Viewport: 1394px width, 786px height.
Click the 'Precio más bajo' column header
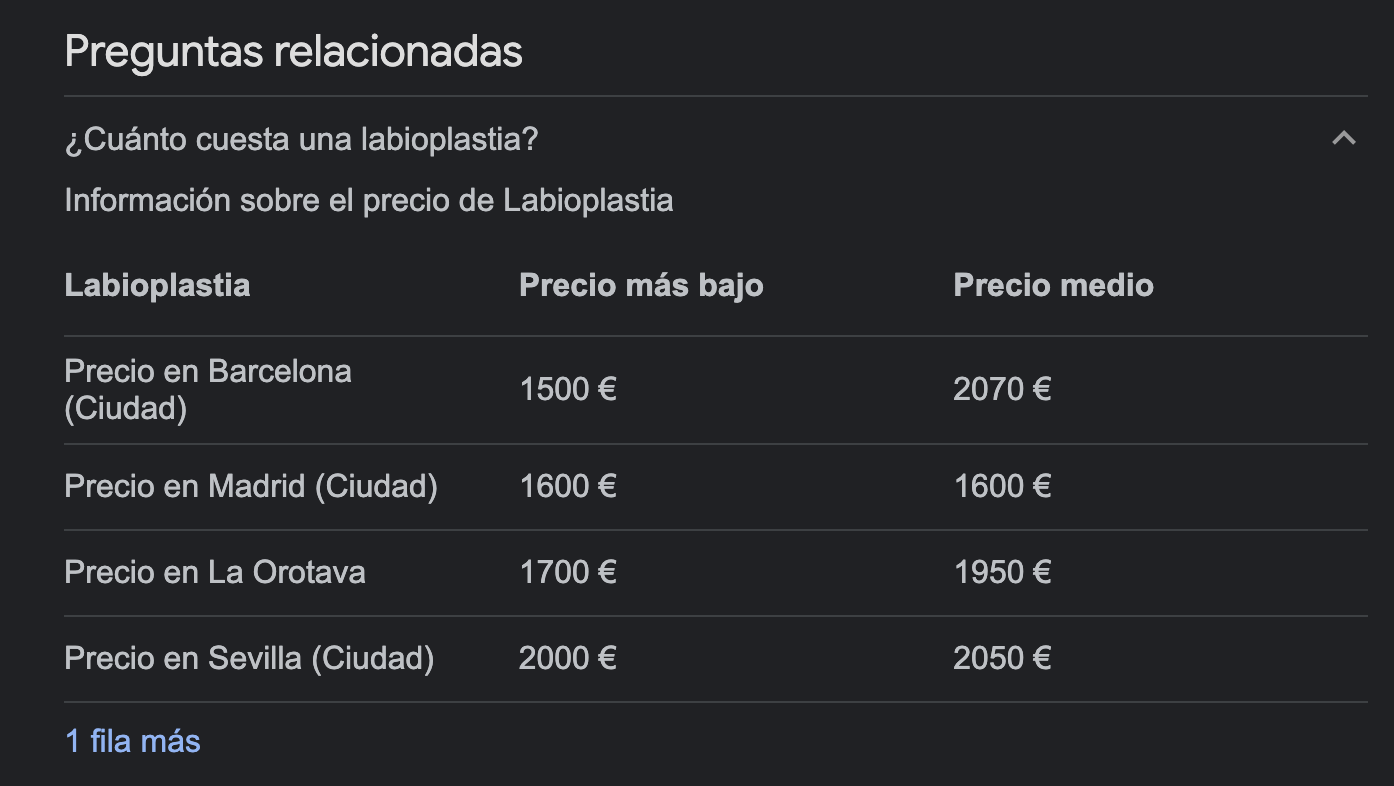641,285
